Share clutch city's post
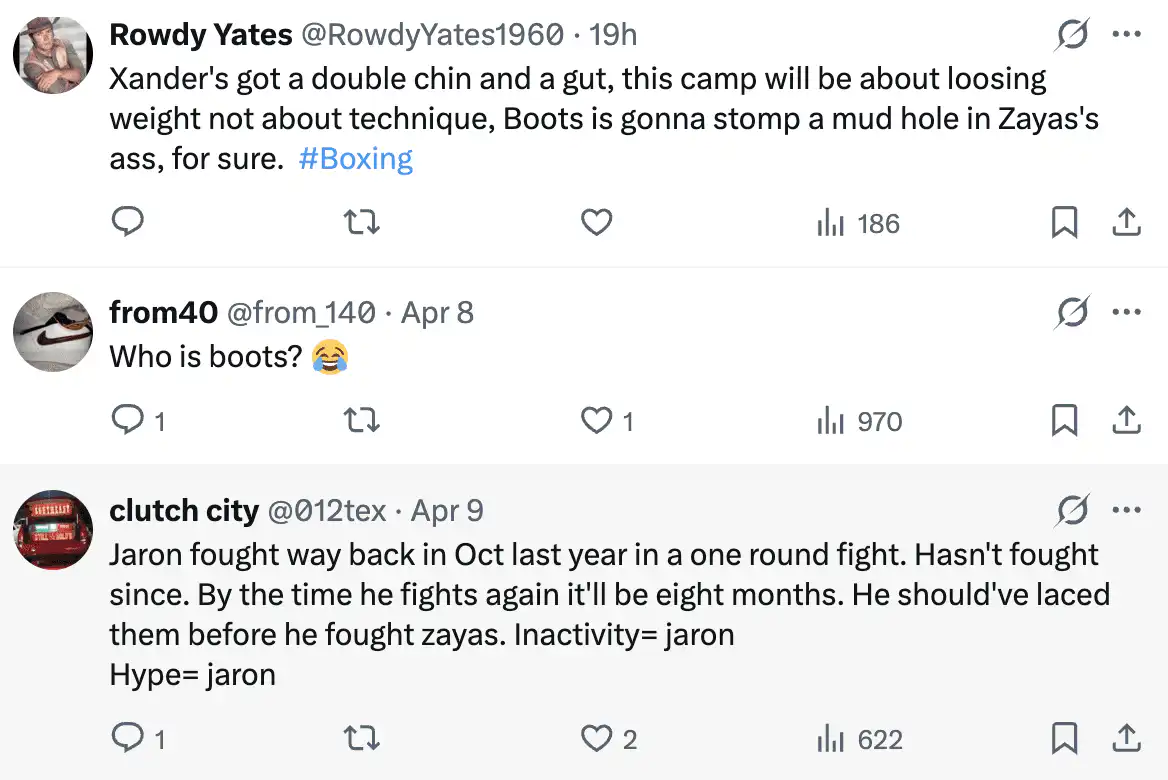The image size is (1168, 780). [x=1126, y=738]
